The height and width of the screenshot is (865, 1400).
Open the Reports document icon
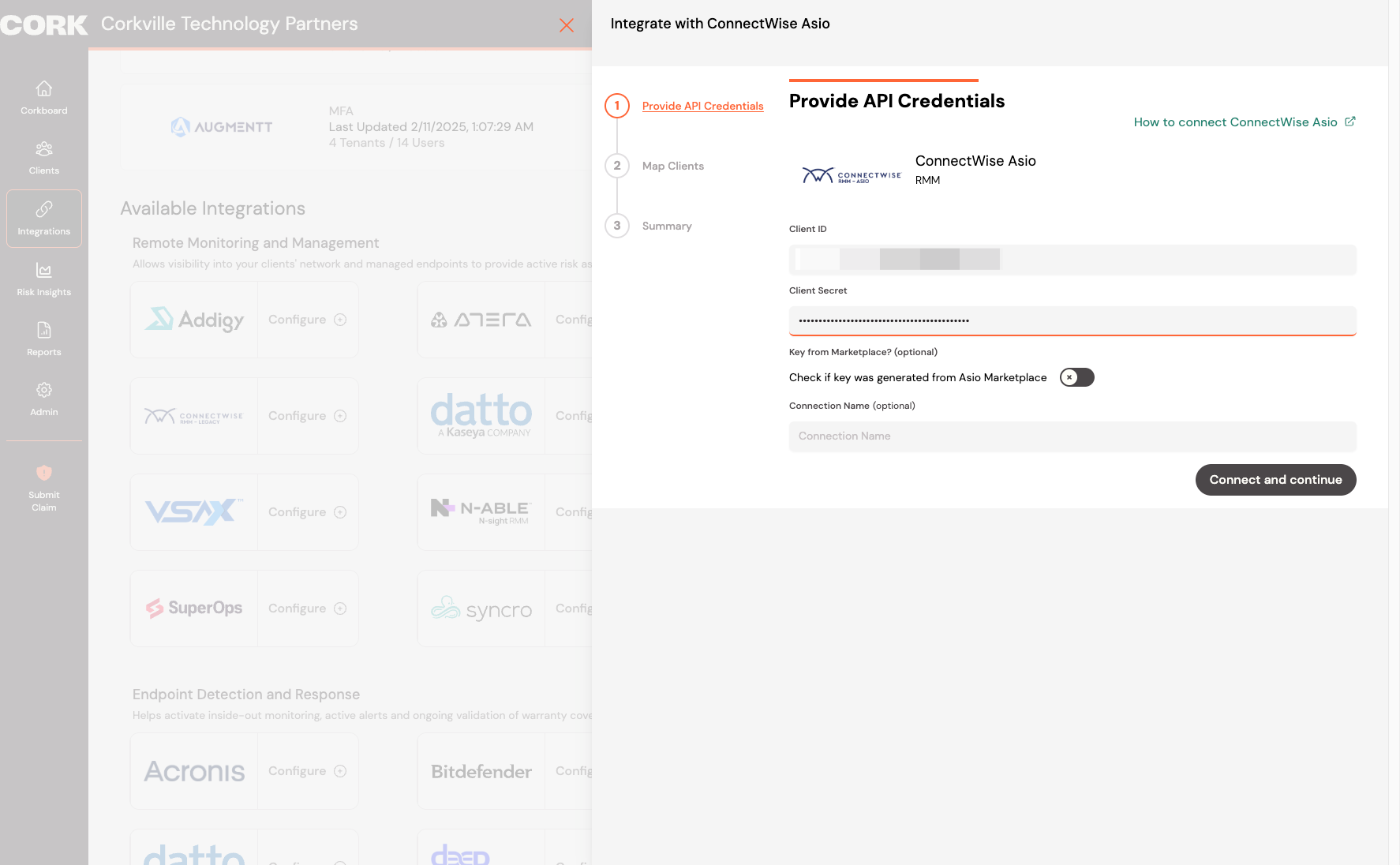pyautogui.click(x=44, y=330)
